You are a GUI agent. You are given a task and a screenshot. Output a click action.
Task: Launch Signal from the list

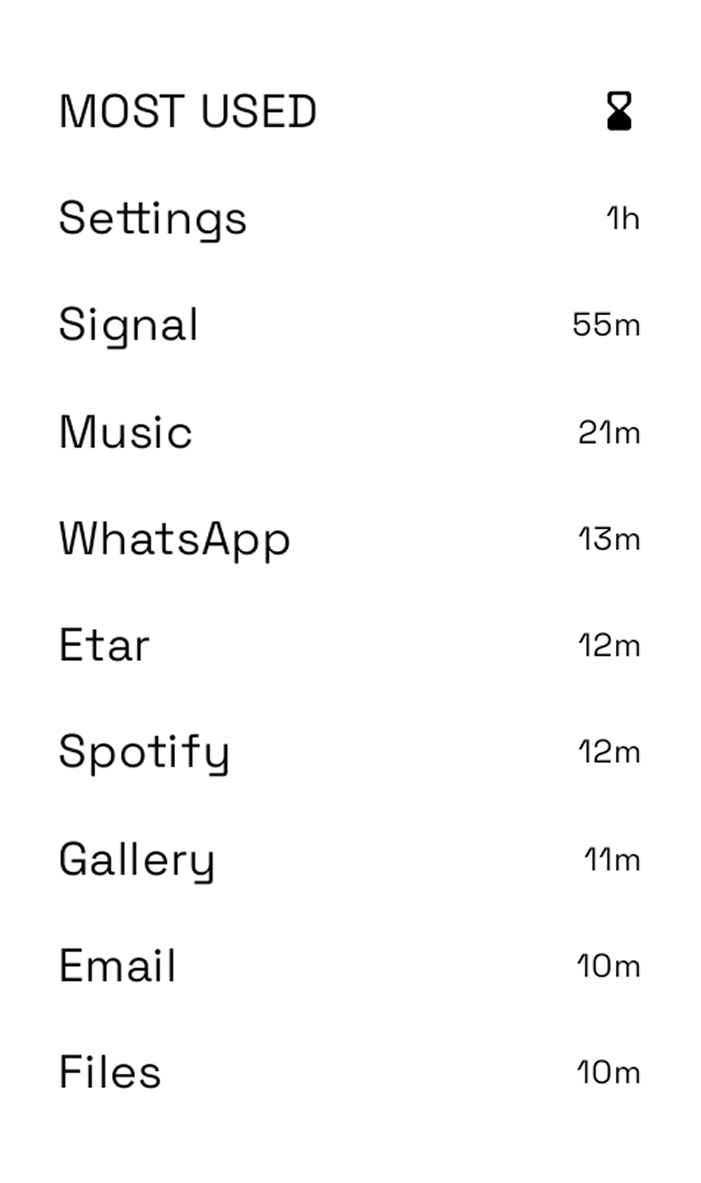pos(128,326)
